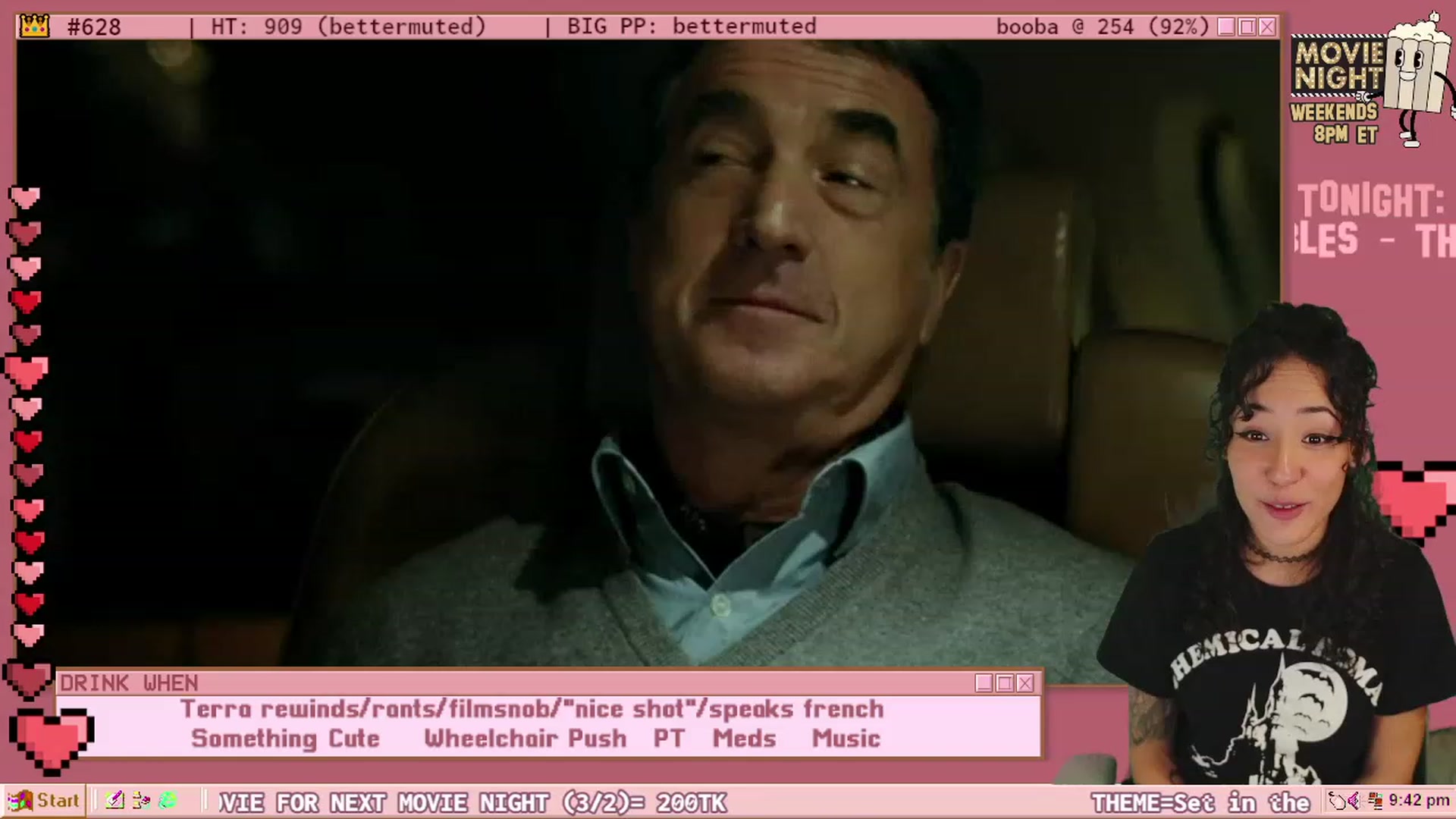Viewport: 1456px width, 819px height.
Task: Minimize the main movie window
Action: tap(1226, 27)
